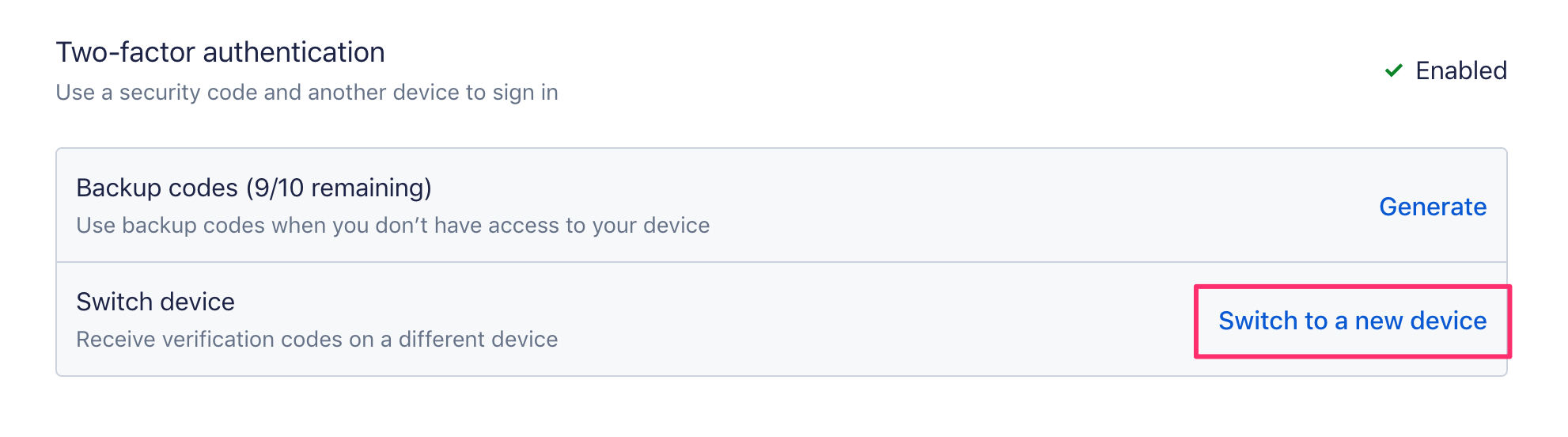The width and height of the screenshot is (1568, 437).
Task: Click the Generate backup codes link
Action: pyautogui.click(x=1432, y=207)
